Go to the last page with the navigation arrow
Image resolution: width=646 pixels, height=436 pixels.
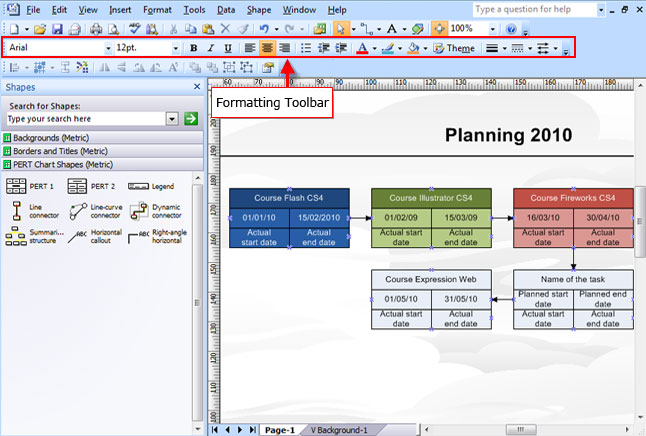coord(252,430)
